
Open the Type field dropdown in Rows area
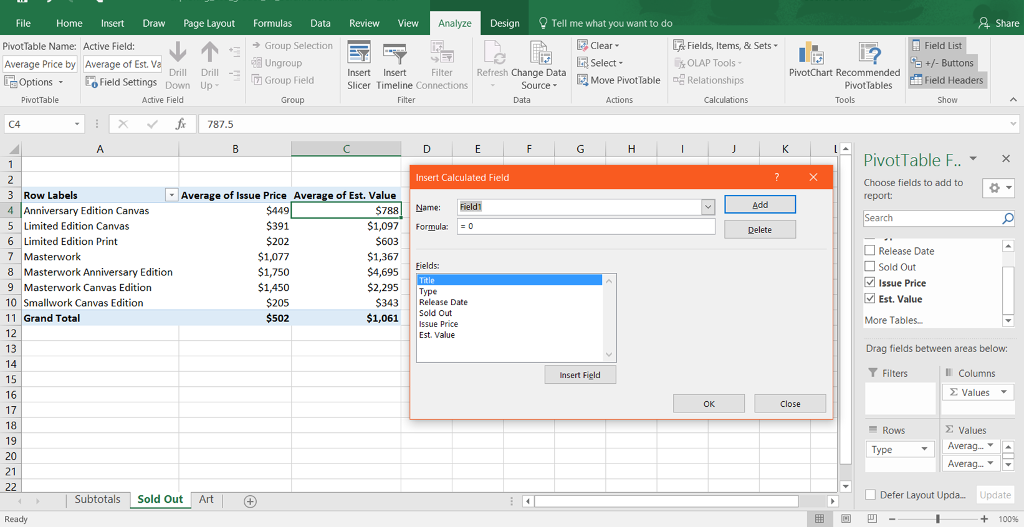tap(923, 450)
